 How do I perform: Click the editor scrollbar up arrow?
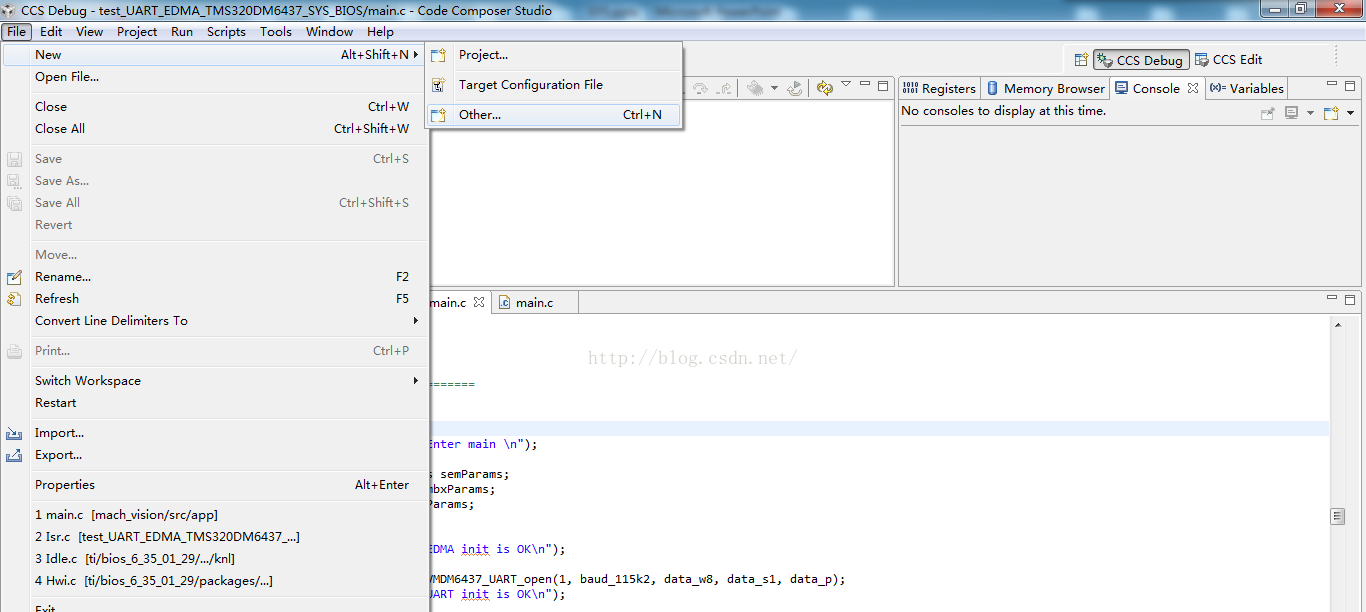(1338, 325)
